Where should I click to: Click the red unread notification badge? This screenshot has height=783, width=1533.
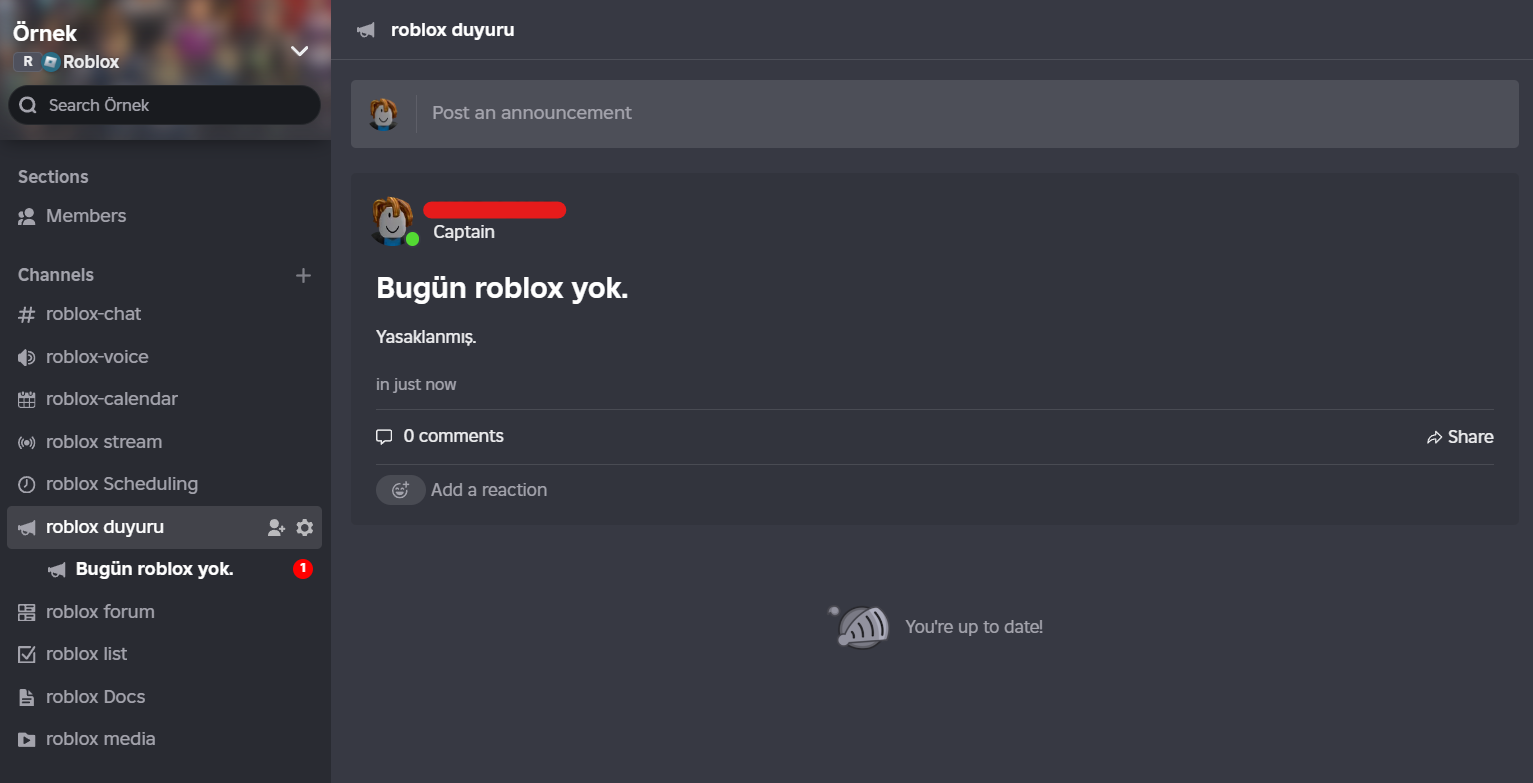tap(303, 569)
